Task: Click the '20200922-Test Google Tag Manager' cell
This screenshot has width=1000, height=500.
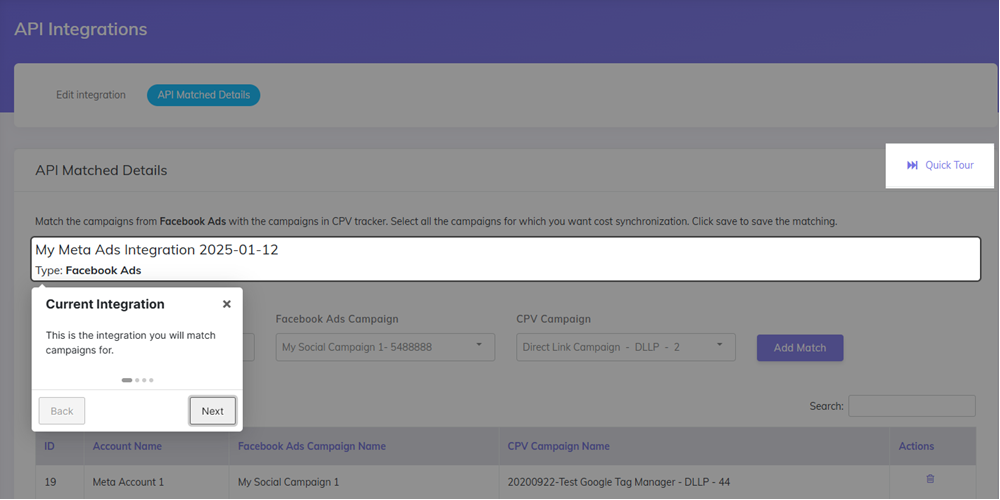Action: click(694, 482)
